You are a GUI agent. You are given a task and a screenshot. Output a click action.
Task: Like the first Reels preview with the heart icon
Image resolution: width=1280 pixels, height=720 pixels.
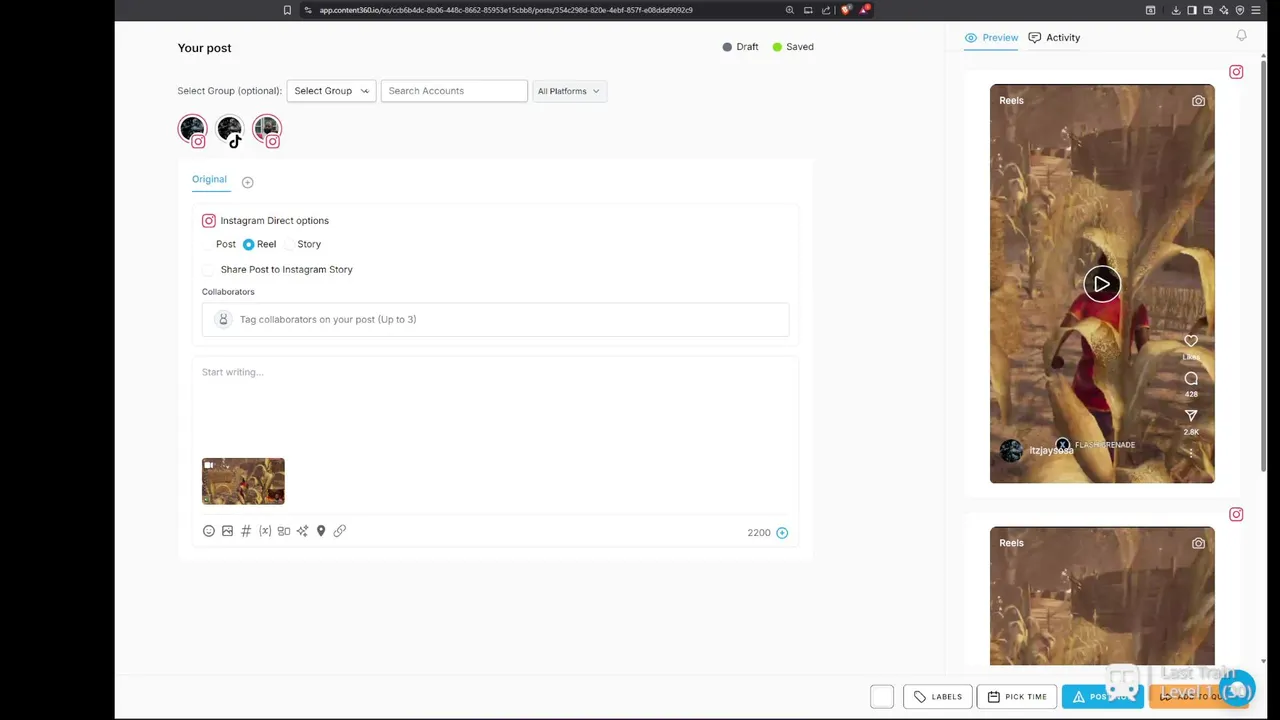(x=1191, y=341)
